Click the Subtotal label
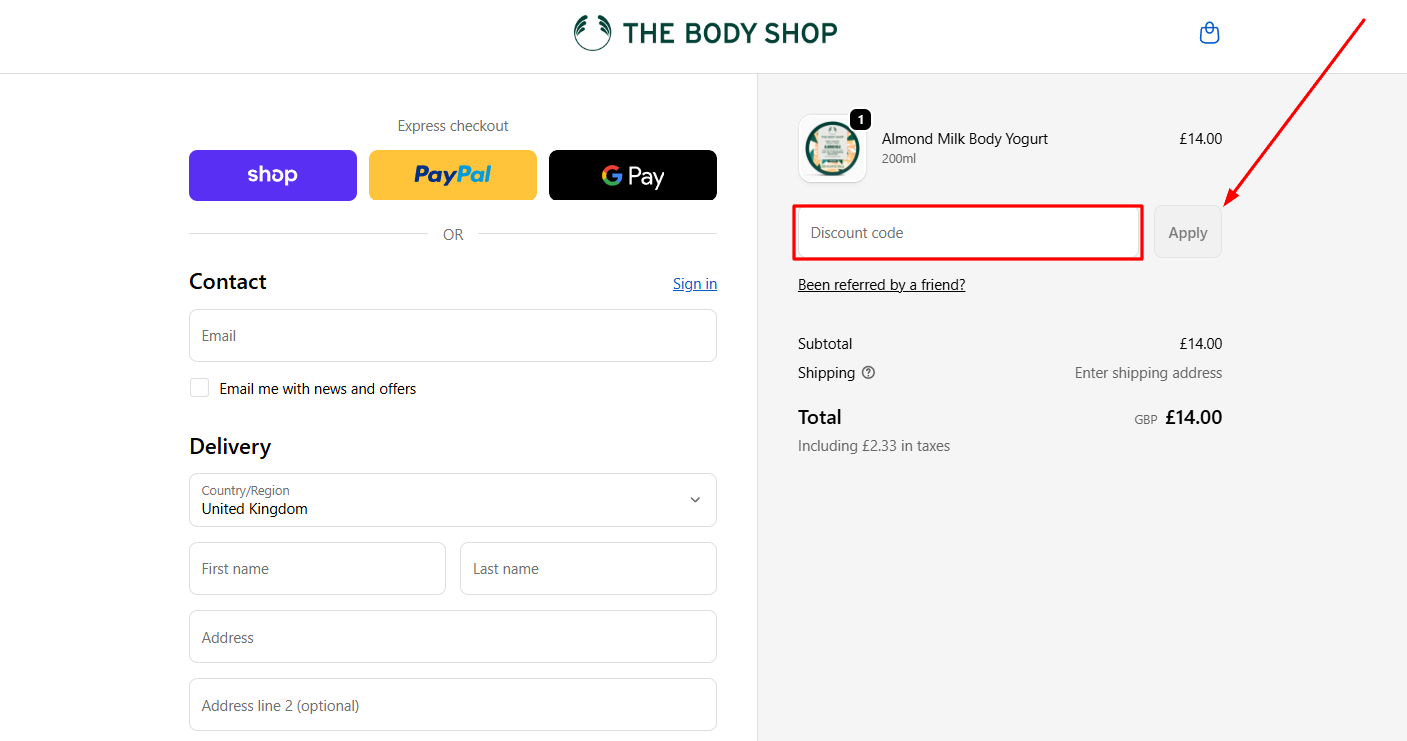This screenshot has width=1407, height=741. coord(825,344)
